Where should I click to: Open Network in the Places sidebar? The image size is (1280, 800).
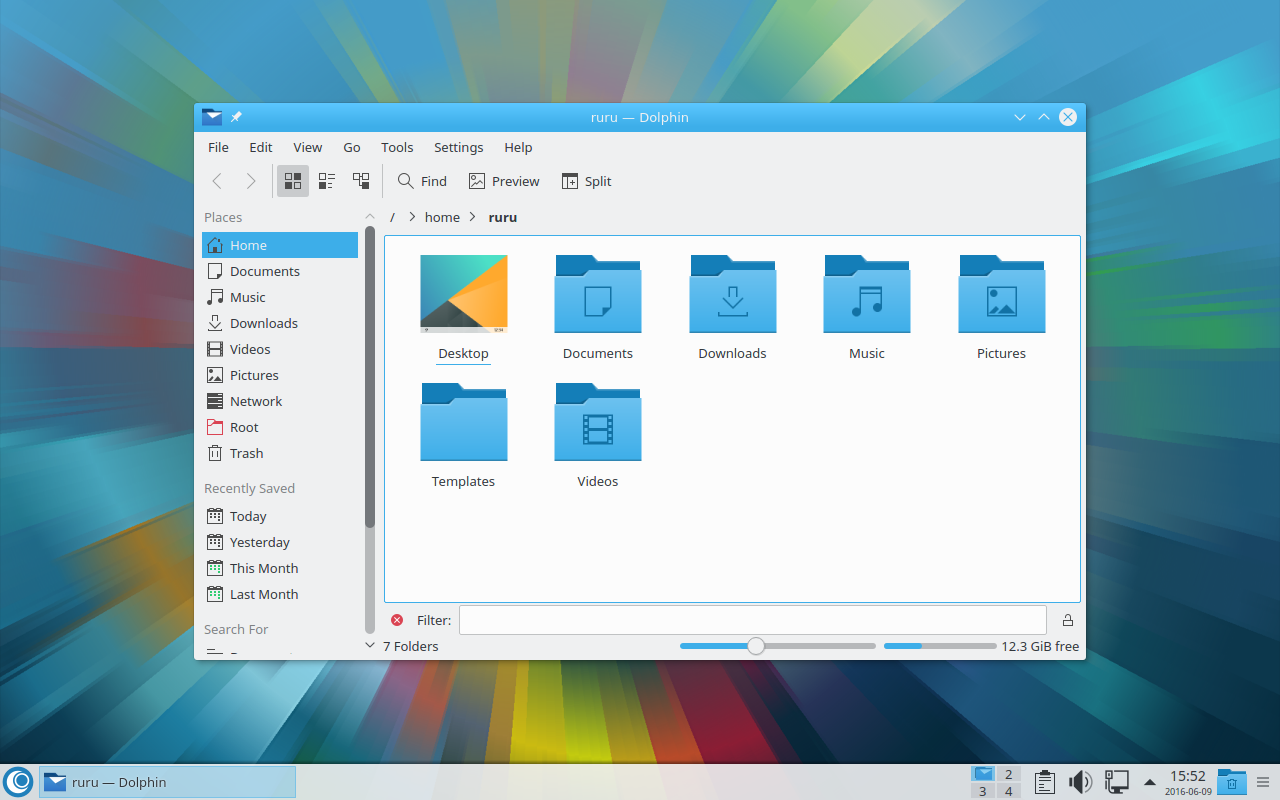[x=256, y=401]
